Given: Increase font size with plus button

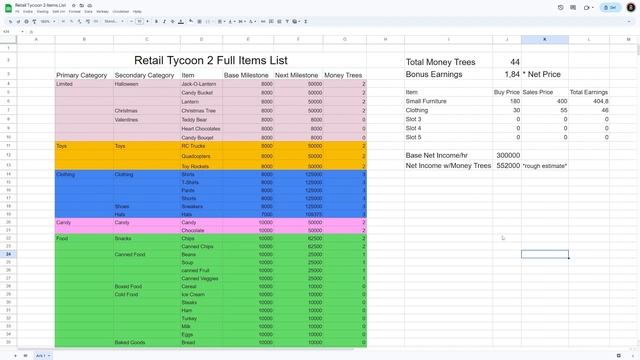Looking at the screenshot, I should click(147, 21).
